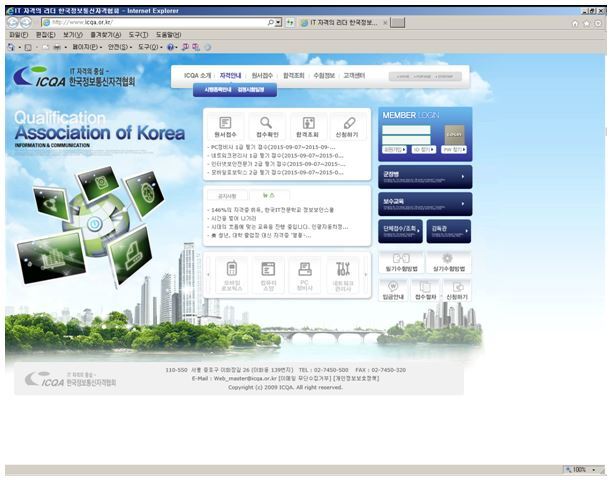Image resolution: width=610 pixels, height=480 pixels.
Task: Click the refresh icon beside address bar
Action: (x=290, y=23)
